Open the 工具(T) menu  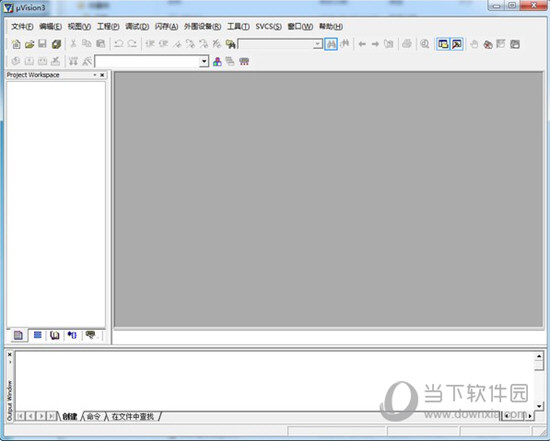point(239,27)
